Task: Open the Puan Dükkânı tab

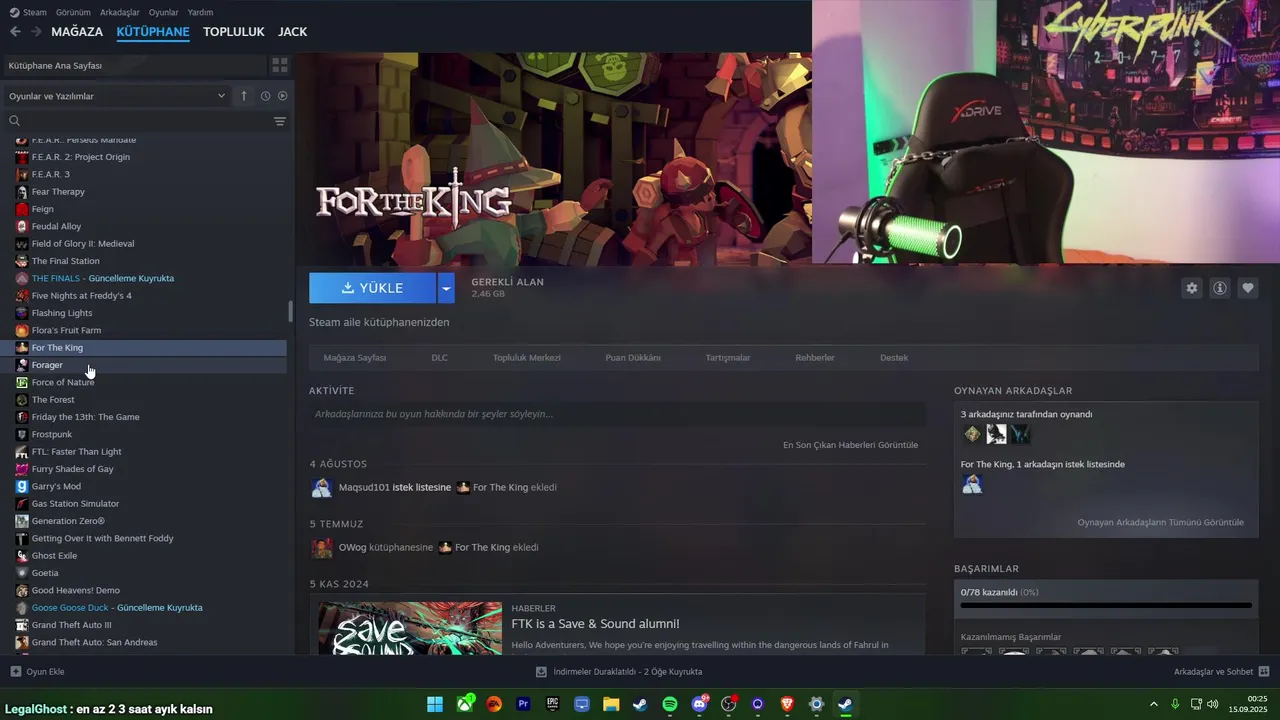Action: [633, 357]
